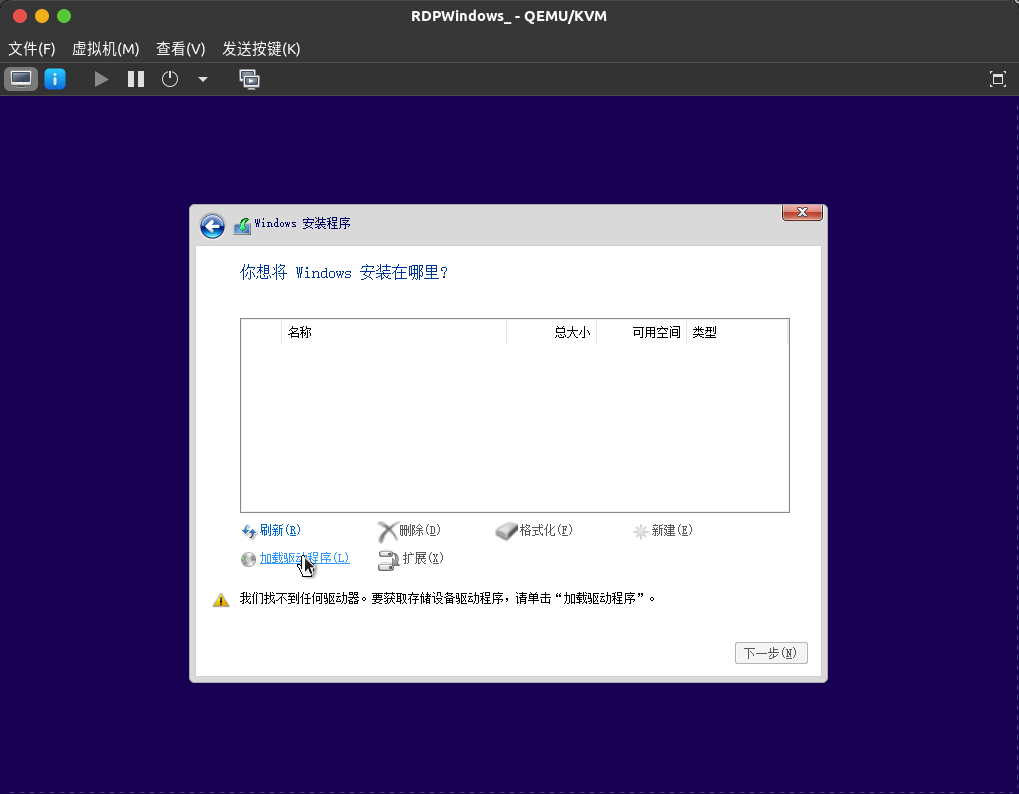
Task: Click the 刷新(R) refresh link
Action: coord(280,530)
